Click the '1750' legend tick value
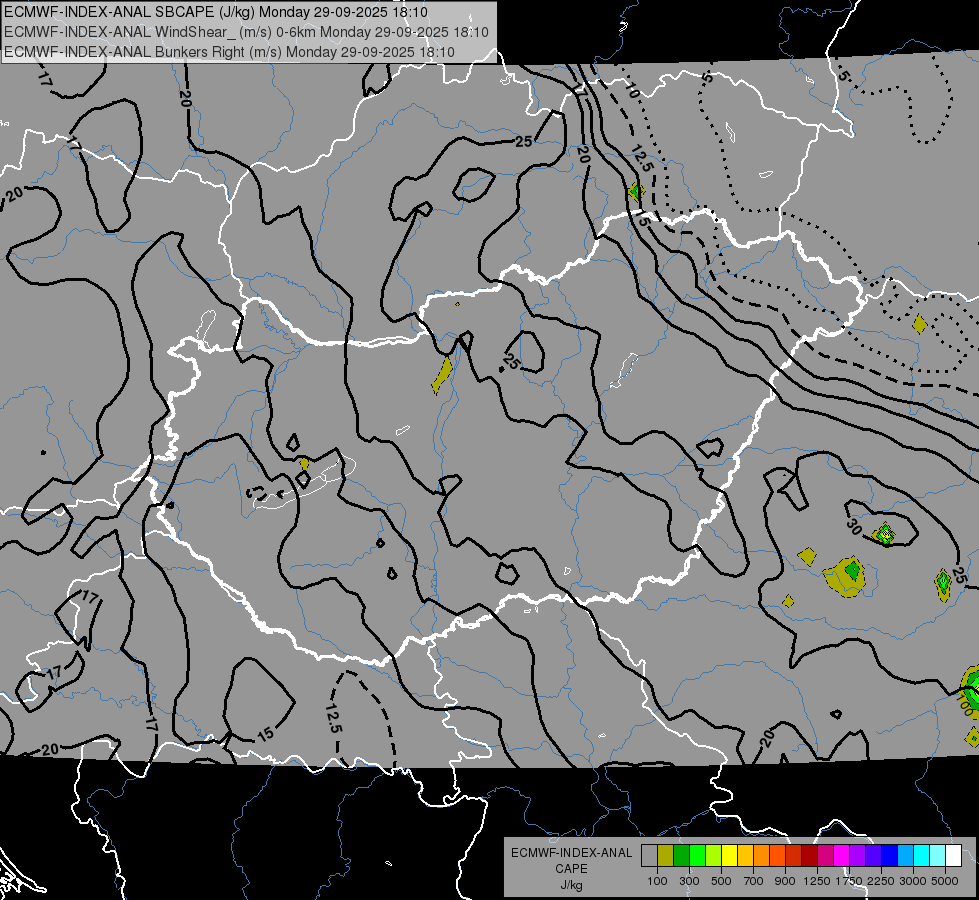Viewport: 979px width, 900px height. click(x=849, y=881)
